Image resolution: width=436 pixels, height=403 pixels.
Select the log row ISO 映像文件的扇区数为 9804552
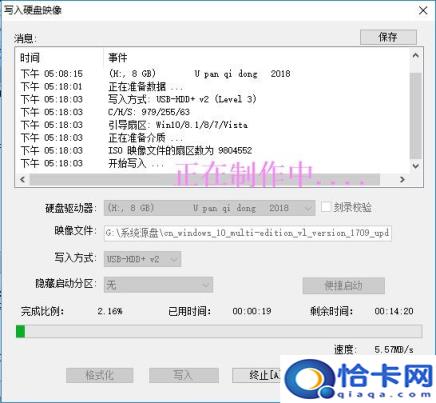(x=213, y=150)
